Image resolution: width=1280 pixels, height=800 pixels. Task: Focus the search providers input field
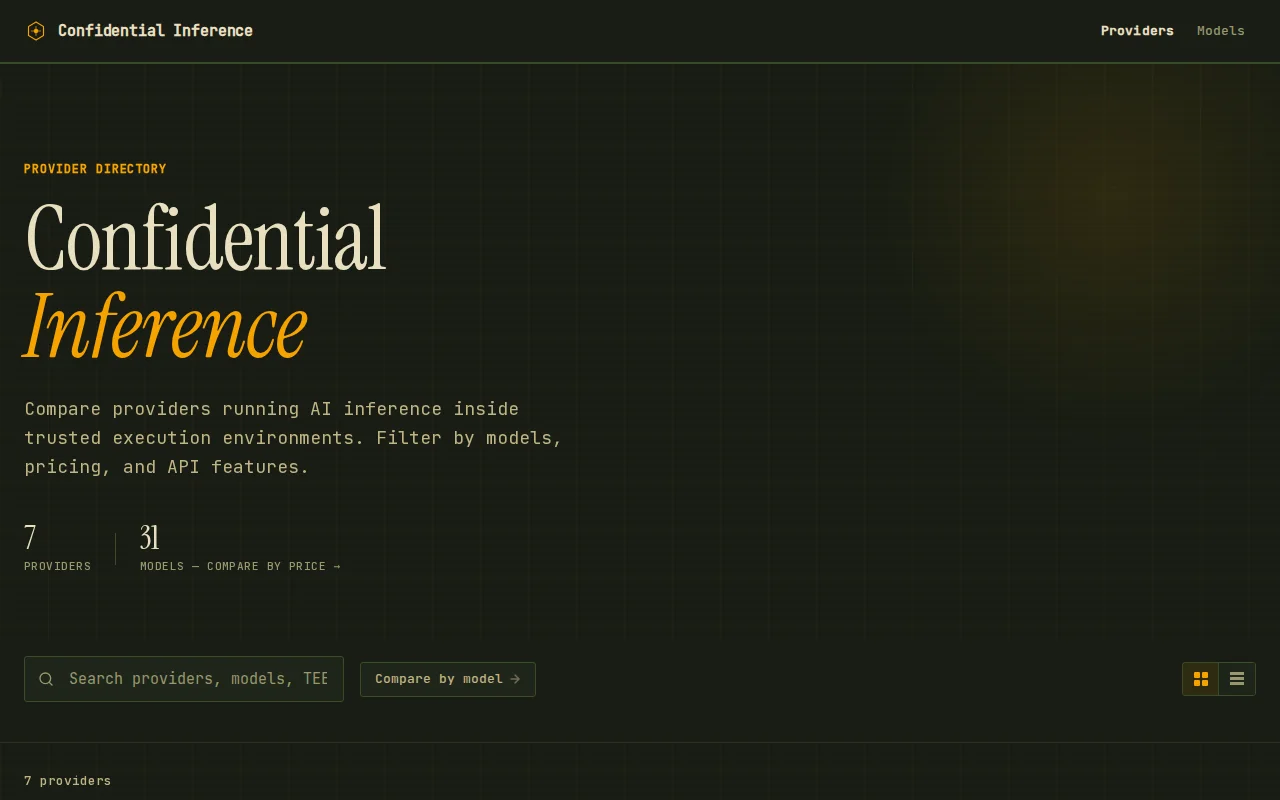(184, 679)
